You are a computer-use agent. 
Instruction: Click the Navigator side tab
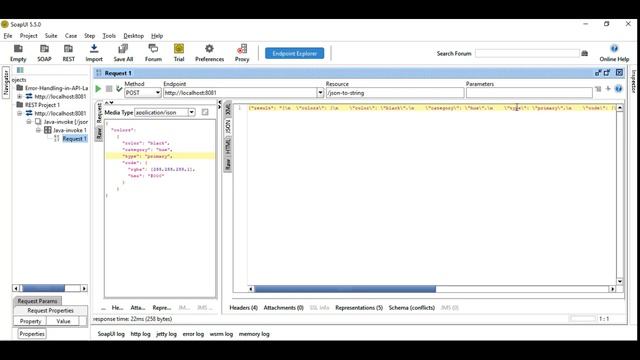pyautogui.click(x=6, y=82)
